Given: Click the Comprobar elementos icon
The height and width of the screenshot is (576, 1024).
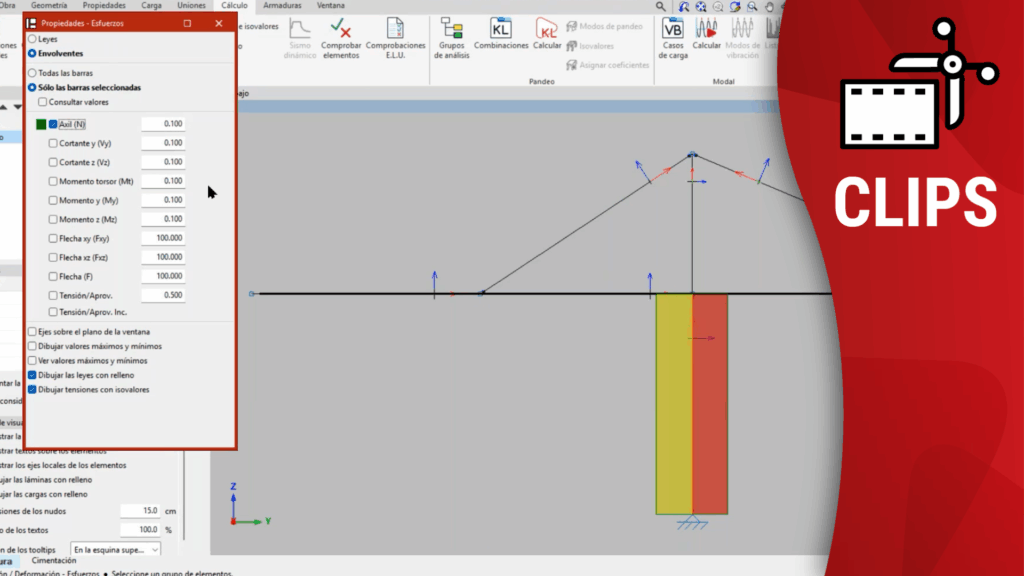Looking at the screenshot, I should [x=341, y=29].
